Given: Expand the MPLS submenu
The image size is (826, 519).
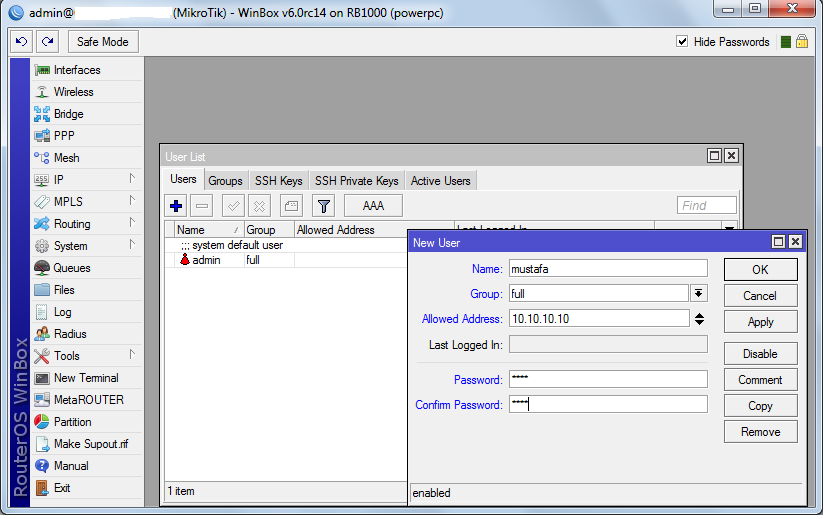Looking at the screenshot, I should (x=87, y=202).
